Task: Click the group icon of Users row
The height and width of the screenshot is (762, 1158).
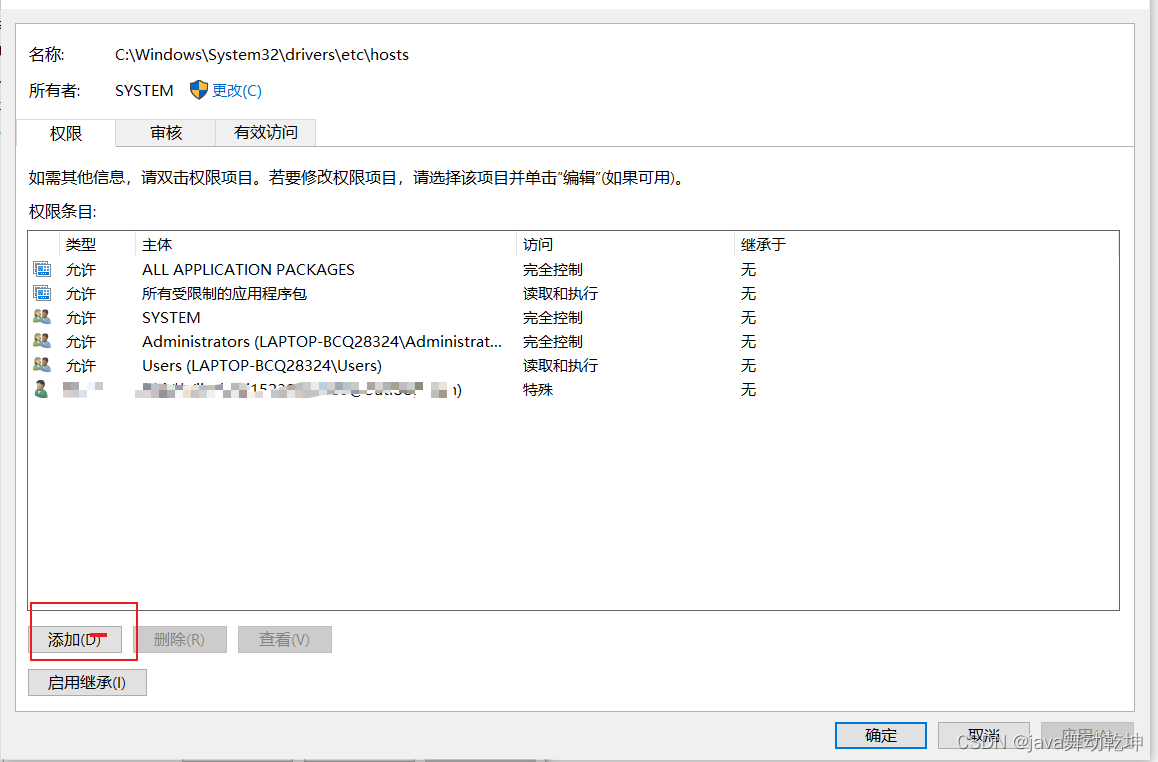Action: (x=42, y=365)
